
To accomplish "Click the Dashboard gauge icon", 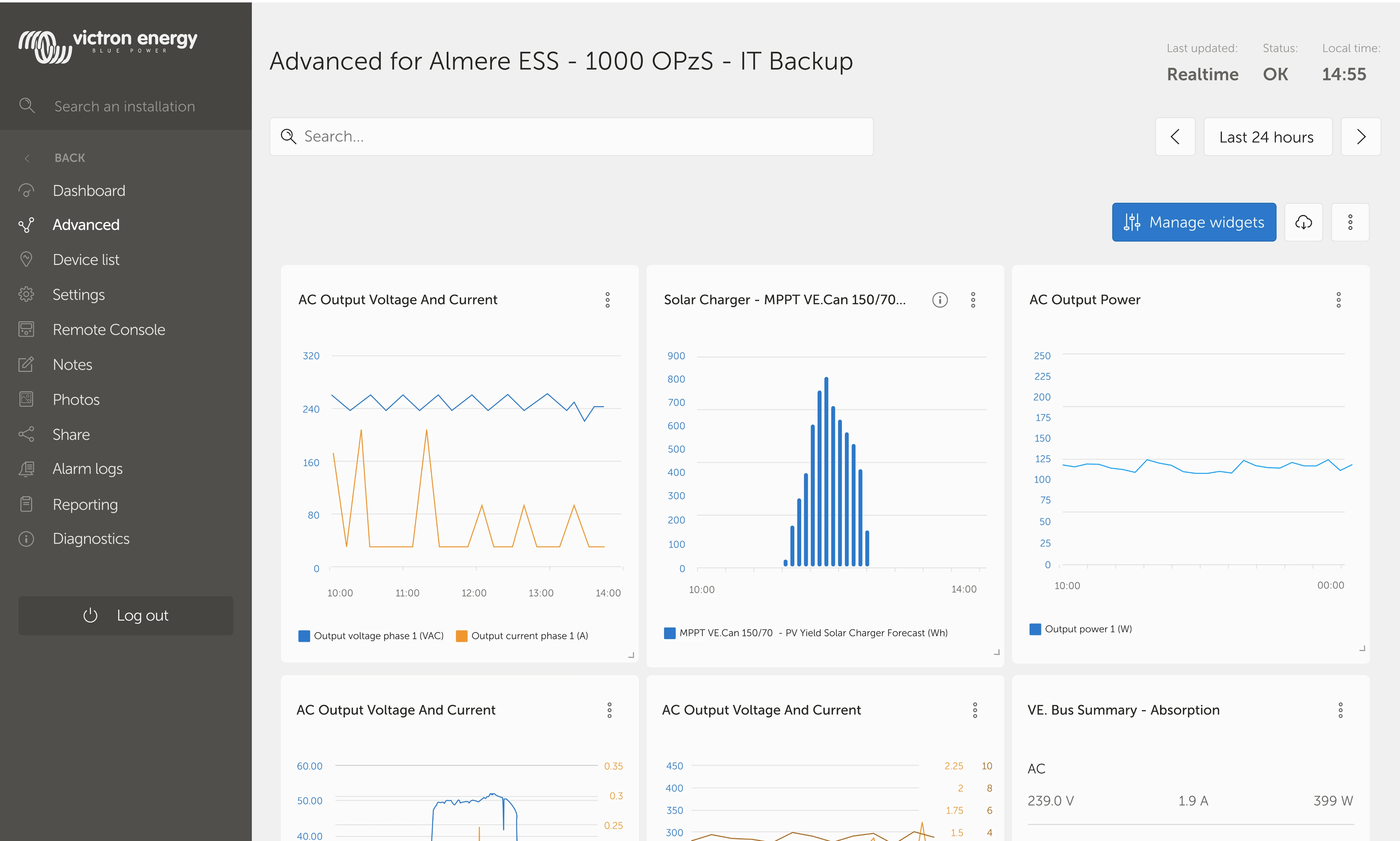I will (26, 191).
